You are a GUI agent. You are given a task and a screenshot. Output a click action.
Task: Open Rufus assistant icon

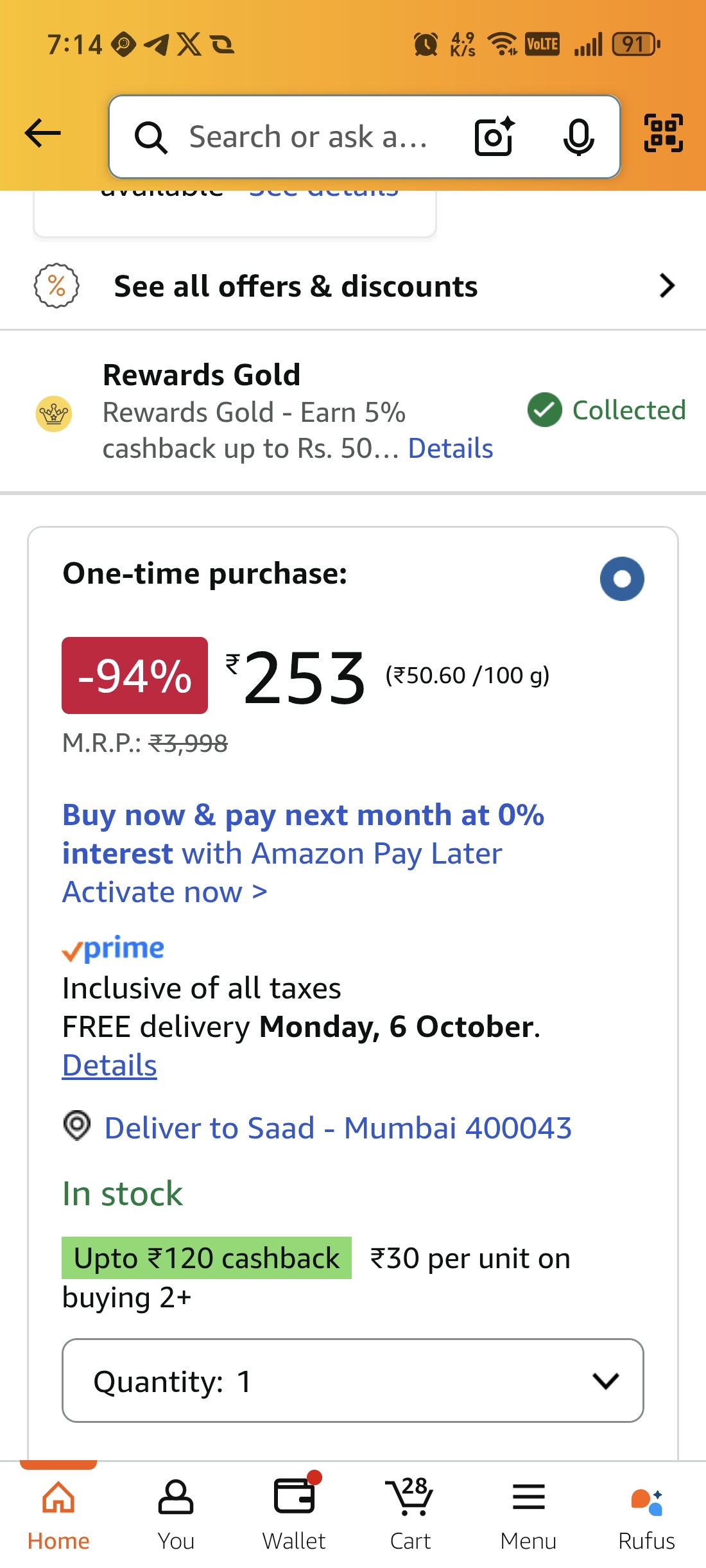pos(646,1512)
